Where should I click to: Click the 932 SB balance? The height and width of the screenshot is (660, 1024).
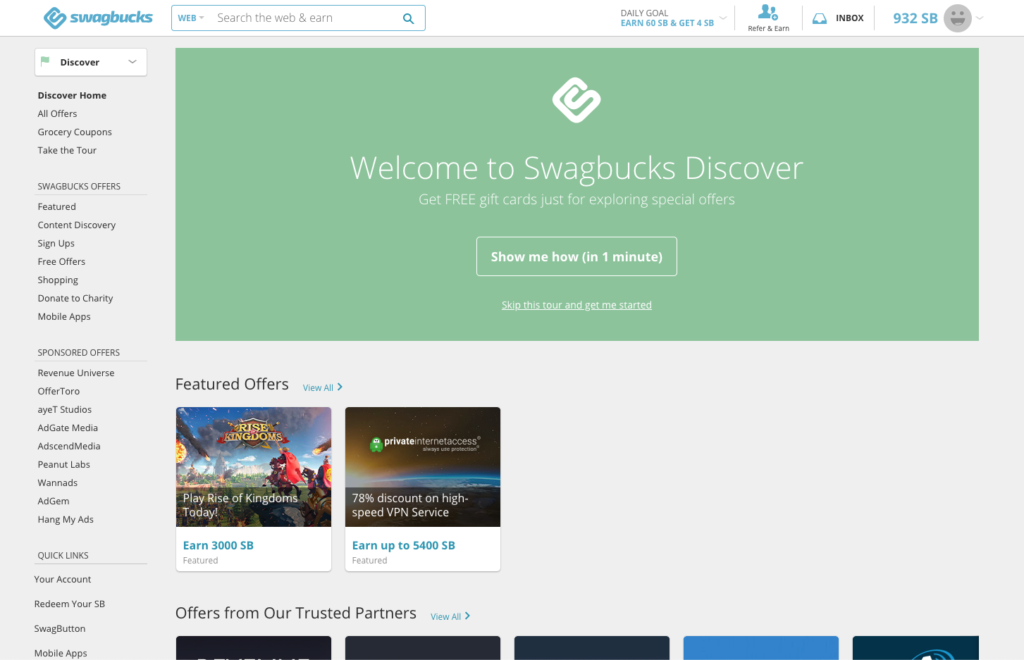(x=915, y=18)
